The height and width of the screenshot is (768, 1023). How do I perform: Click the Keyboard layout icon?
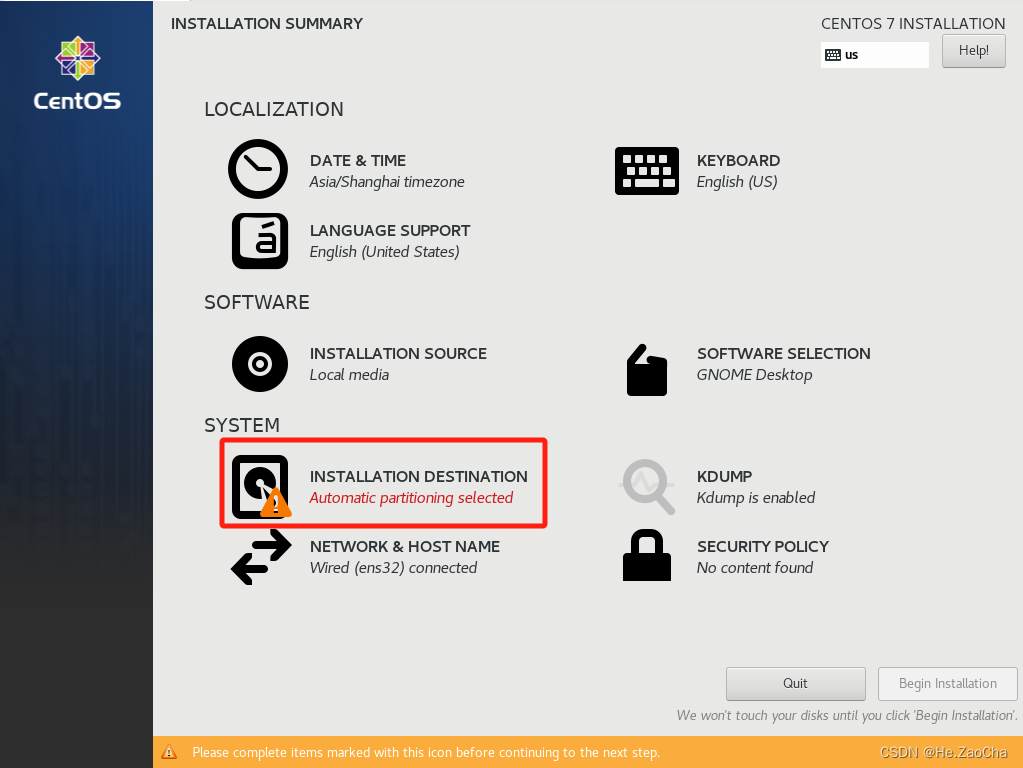pos(647,171)
